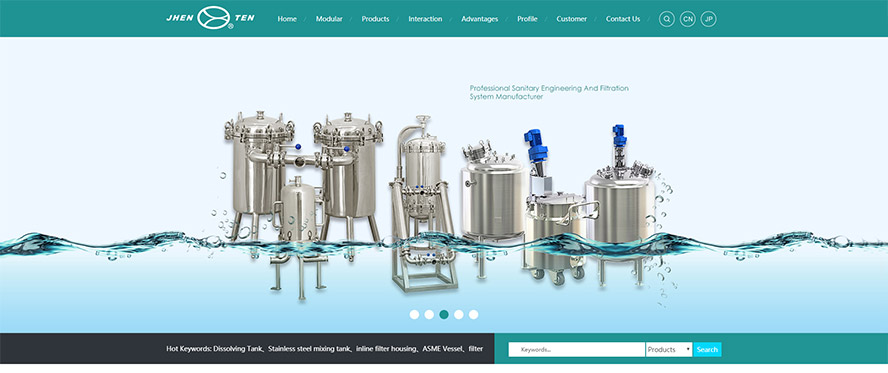Open the search magnifier icon in header
The height and width of the screenshot is (373, 888).
coord(667,19)
